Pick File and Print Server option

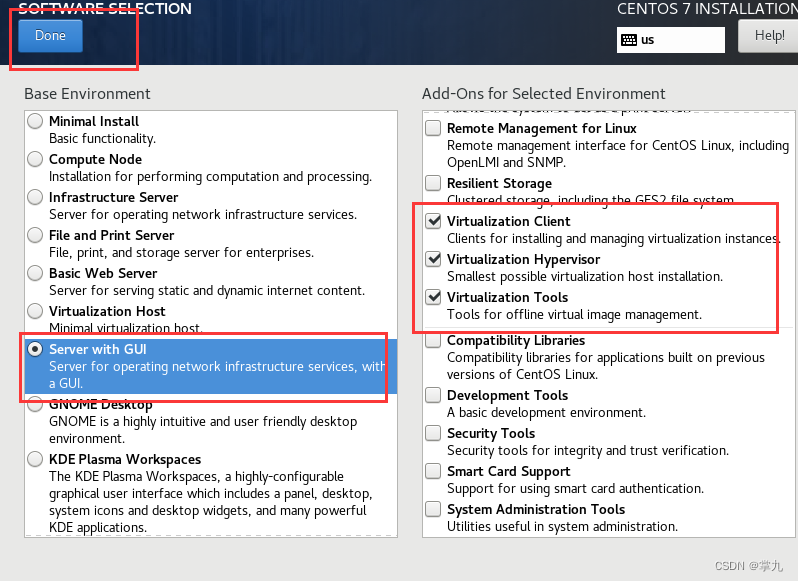tap(35, 235)
